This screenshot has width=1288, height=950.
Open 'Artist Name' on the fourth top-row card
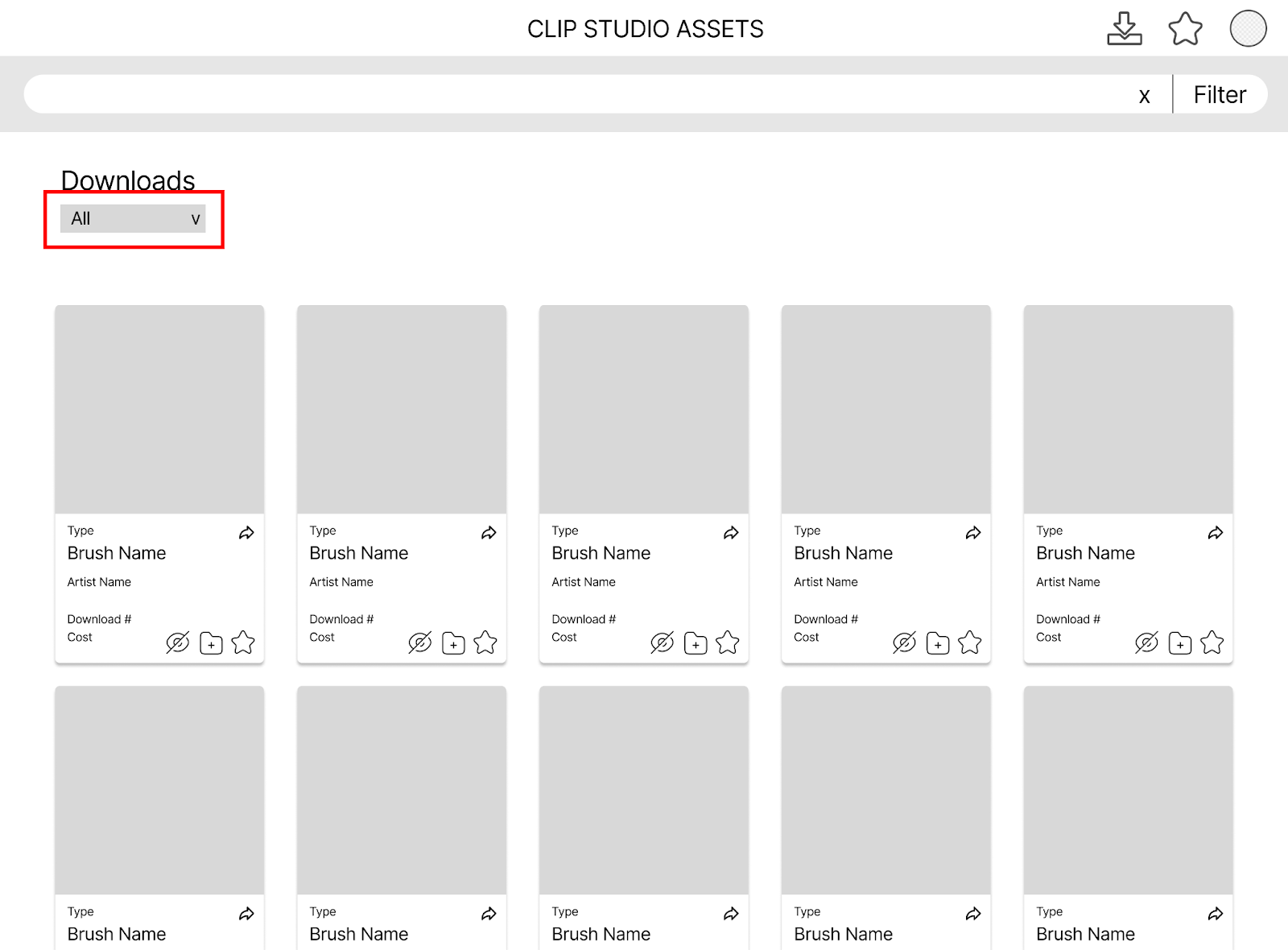coord(826,582)
